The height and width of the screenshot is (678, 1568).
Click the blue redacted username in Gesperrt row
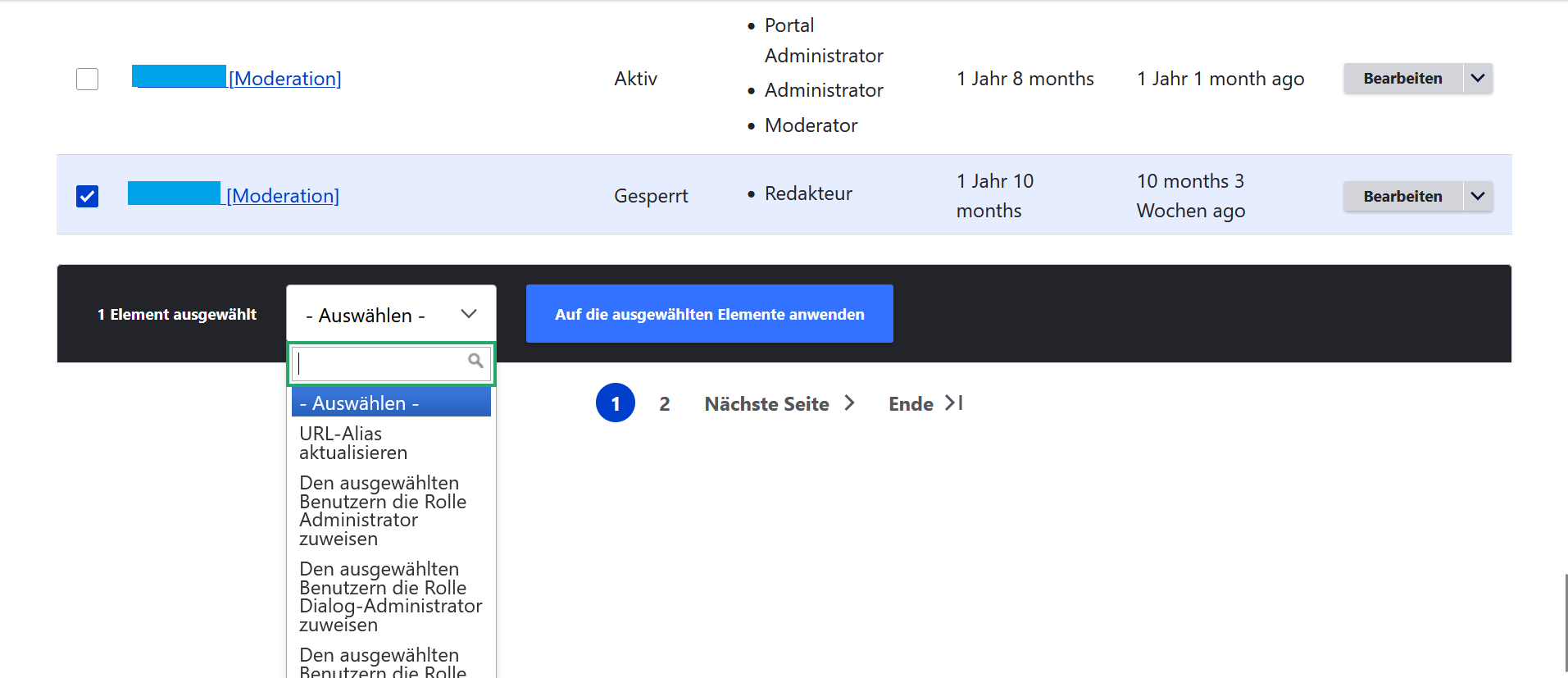pyautogui.click(x=174, y=193)
